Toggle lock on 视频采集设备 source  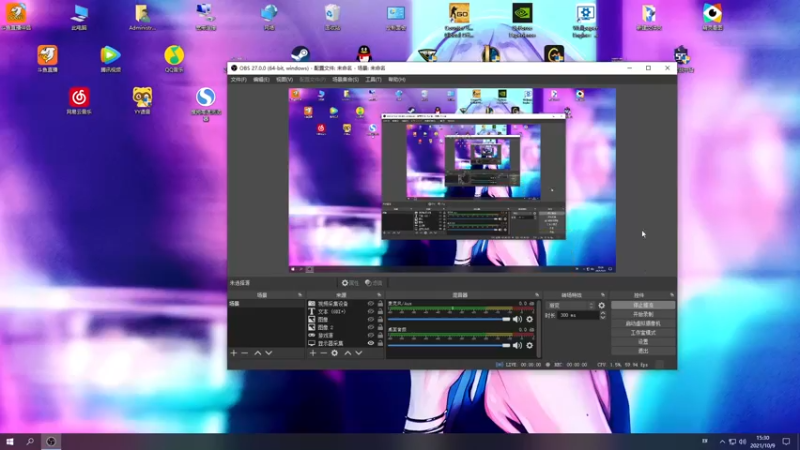click(x=380, y=304)
